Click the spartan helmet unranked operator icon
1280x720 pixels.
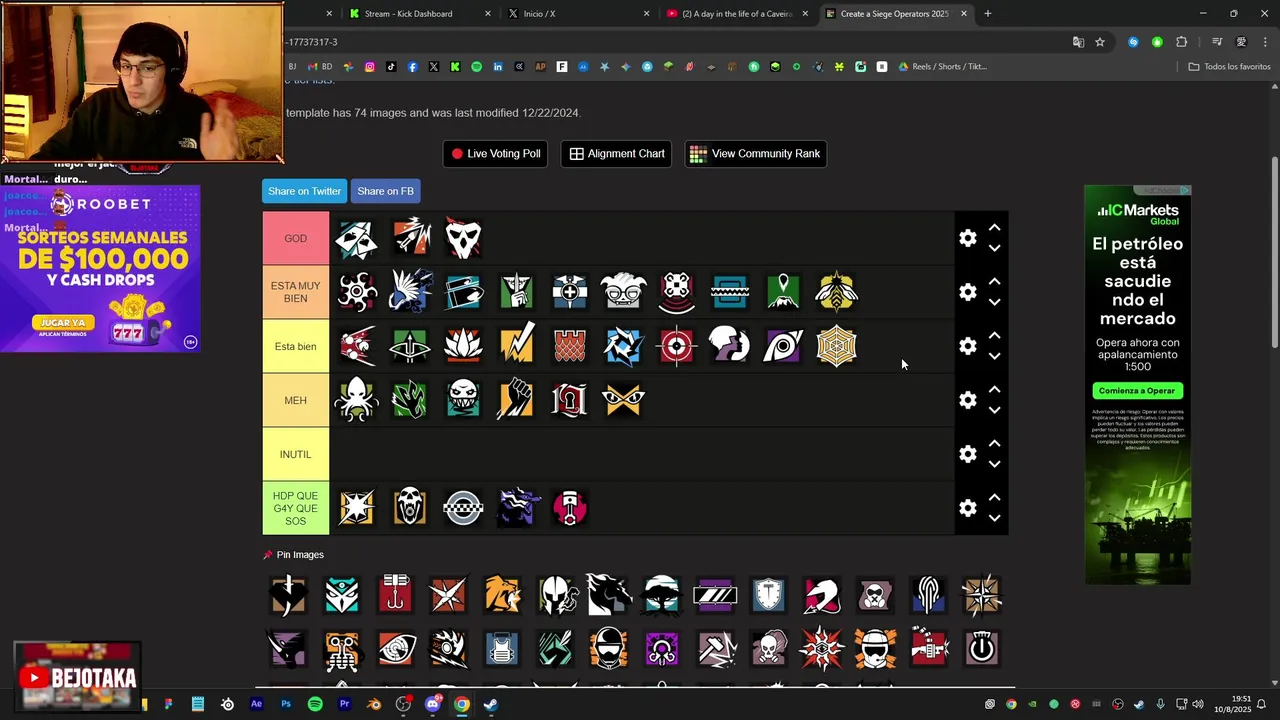click(x=555, y=594)
